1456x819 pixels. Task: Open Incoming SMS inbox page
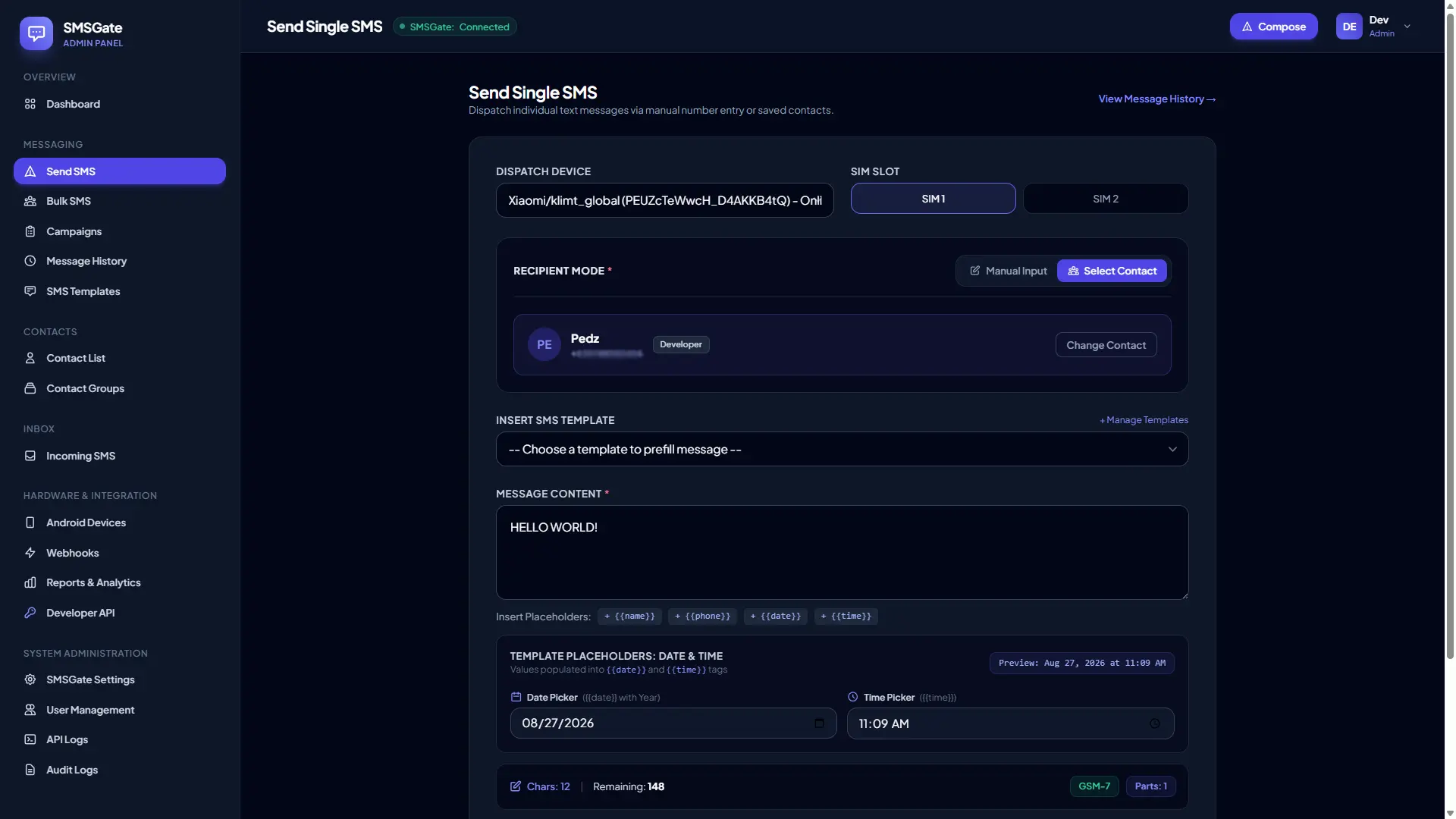[120, 456]
